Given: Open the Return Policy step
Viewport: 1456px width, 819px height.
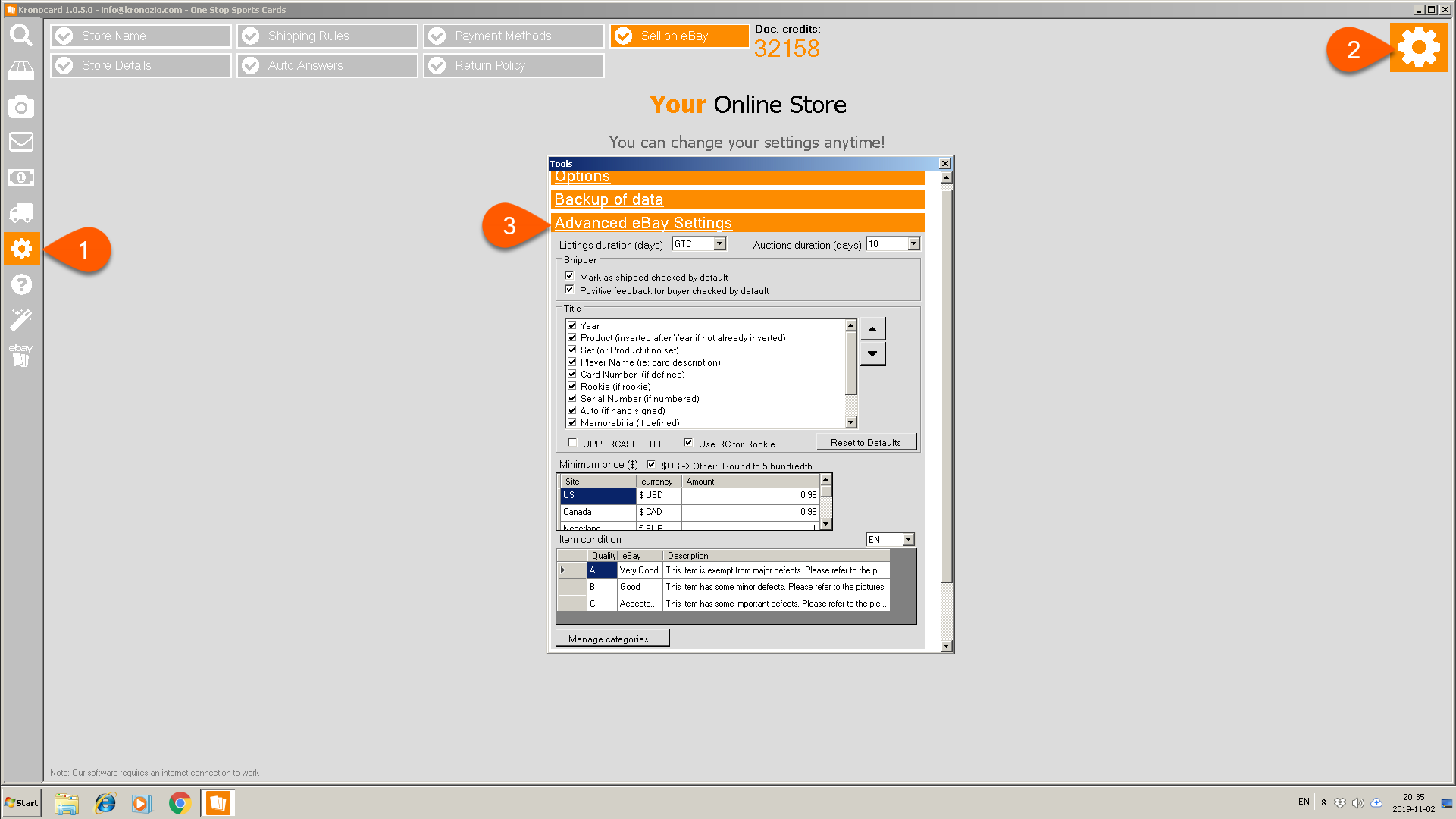Looking at the screenshot, I should point(514,65).
